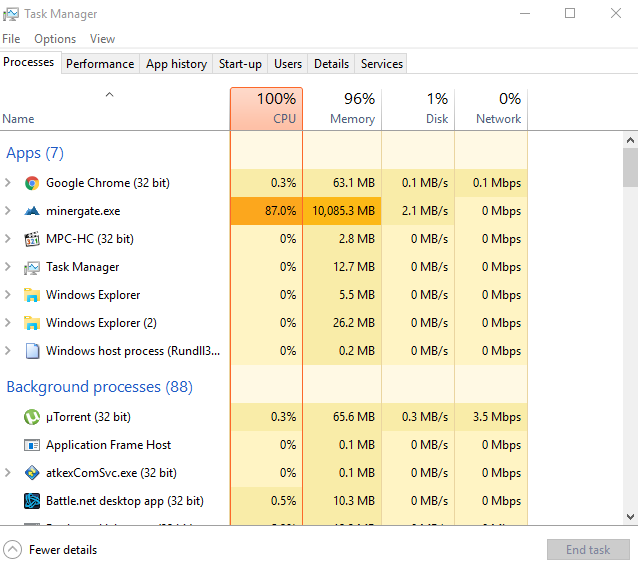Screen dimensions: 638x568
Task: Click the Windows host process page icon
Action: (x=32, y=351)
